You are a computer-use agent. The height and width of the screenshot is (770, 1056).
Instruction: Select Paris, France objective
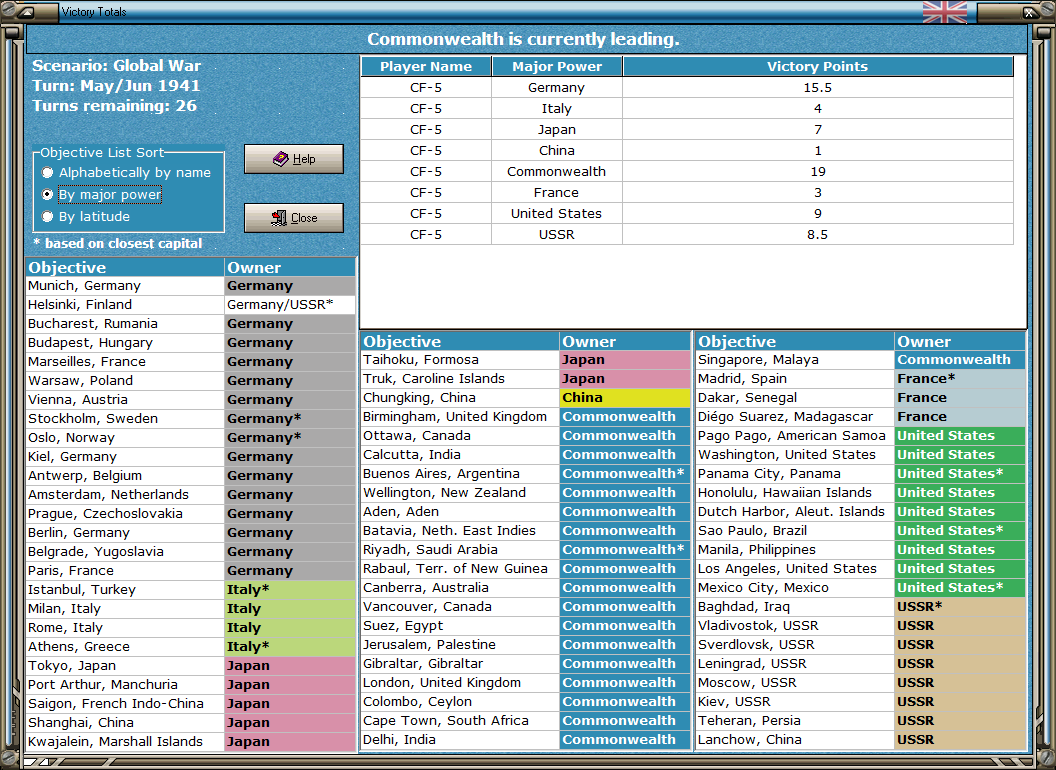pos(125,571)
